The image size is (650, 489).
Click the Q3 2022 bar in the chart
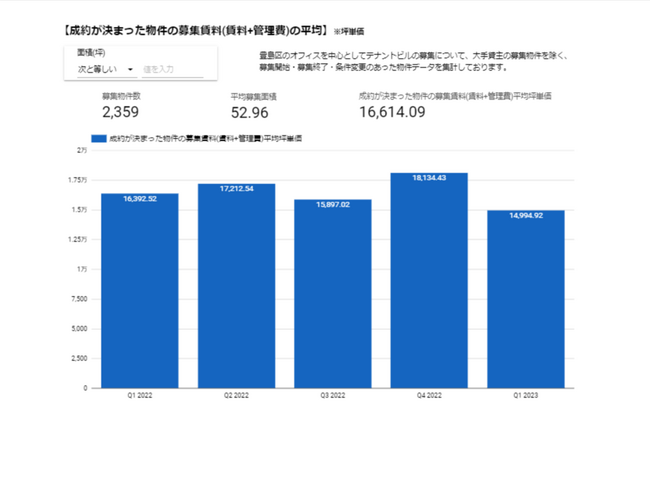coord(332,297)
